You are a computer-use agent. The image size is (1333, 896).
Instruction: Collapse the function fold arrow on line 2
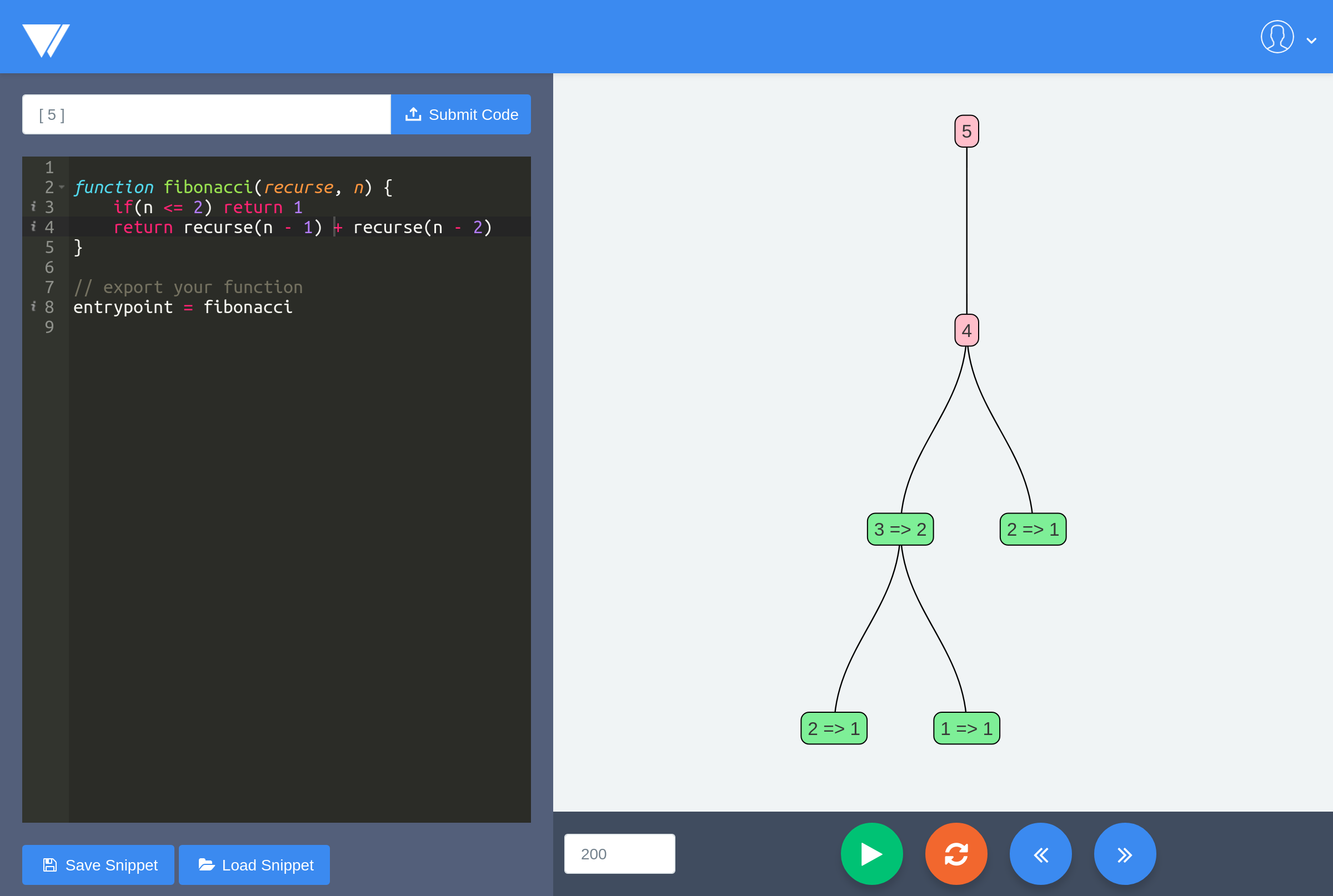click(x=62, y=187)
